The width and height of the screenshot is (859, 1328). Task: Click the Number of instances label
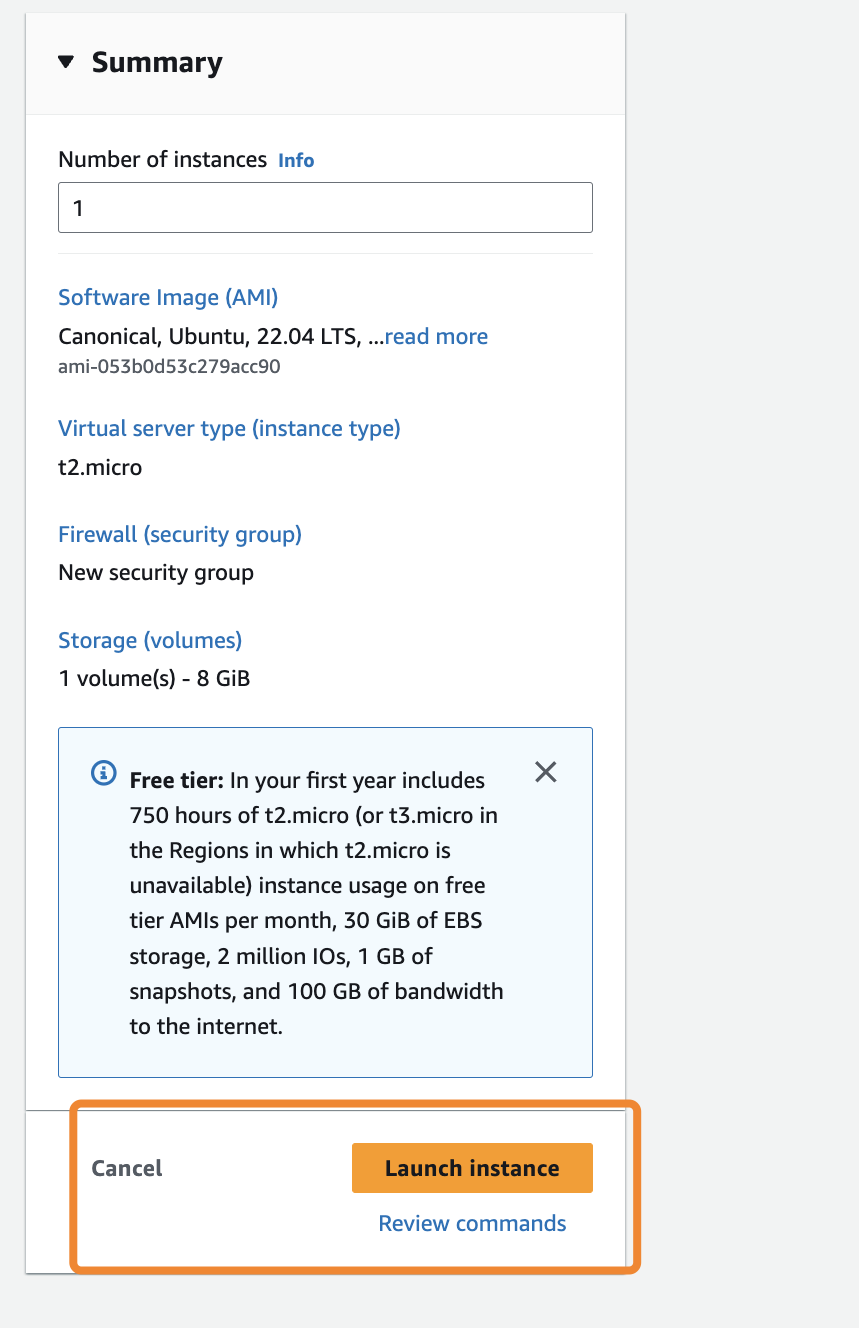[x=163, y=160]
